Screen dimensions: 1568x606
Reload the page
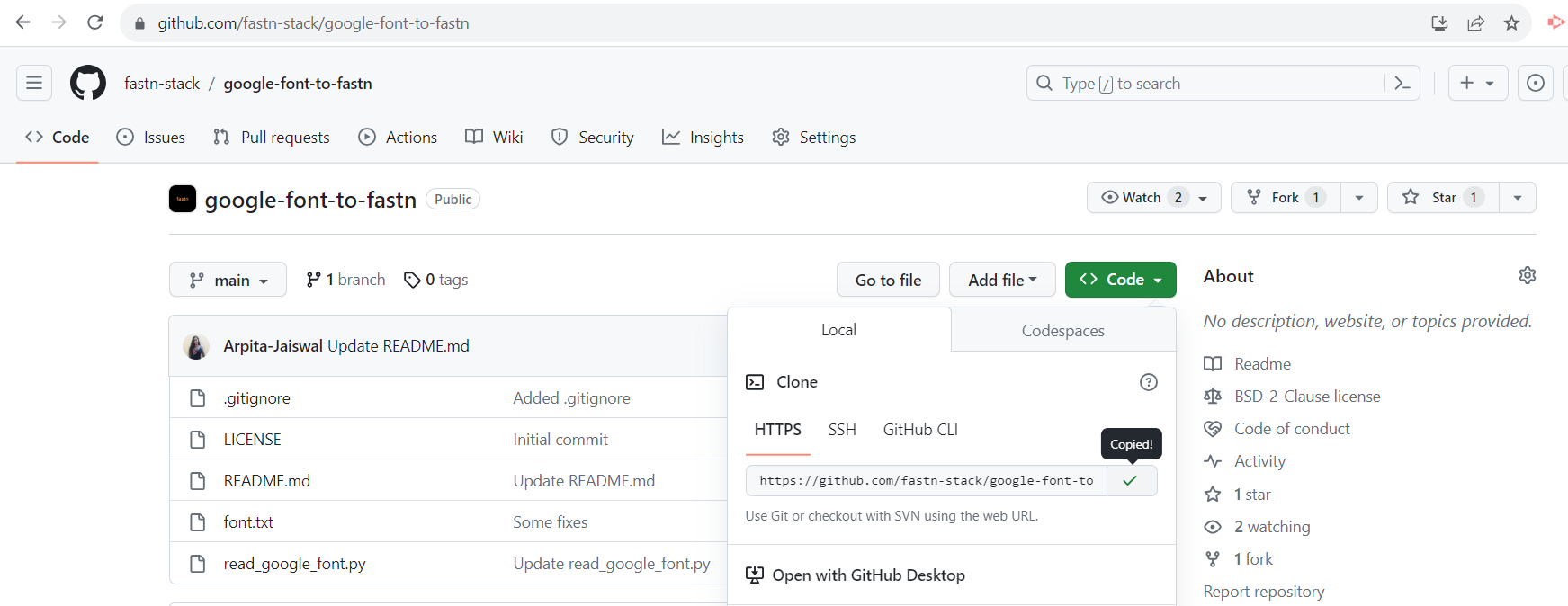pos(95,22)
